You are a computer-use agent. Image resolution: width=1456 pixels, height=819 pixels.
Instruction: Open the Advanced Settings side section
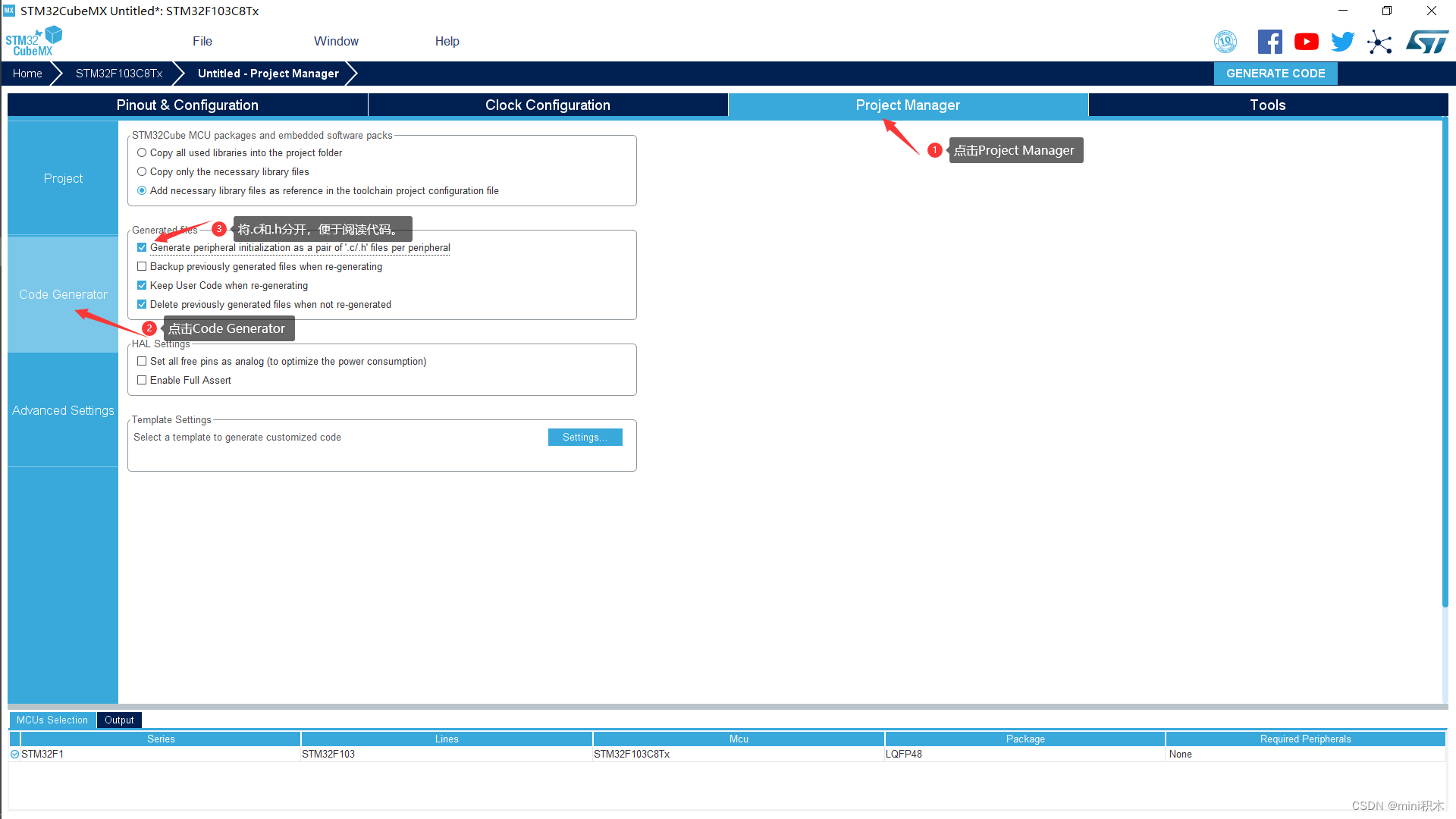click(x=63, y=410)
